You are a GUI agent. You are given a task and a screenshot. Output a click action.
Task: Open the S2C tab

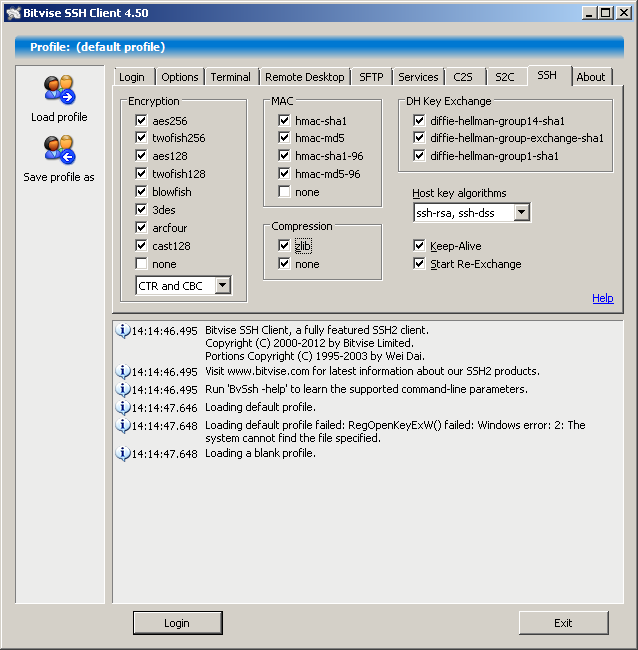click(x=505, y=77)
